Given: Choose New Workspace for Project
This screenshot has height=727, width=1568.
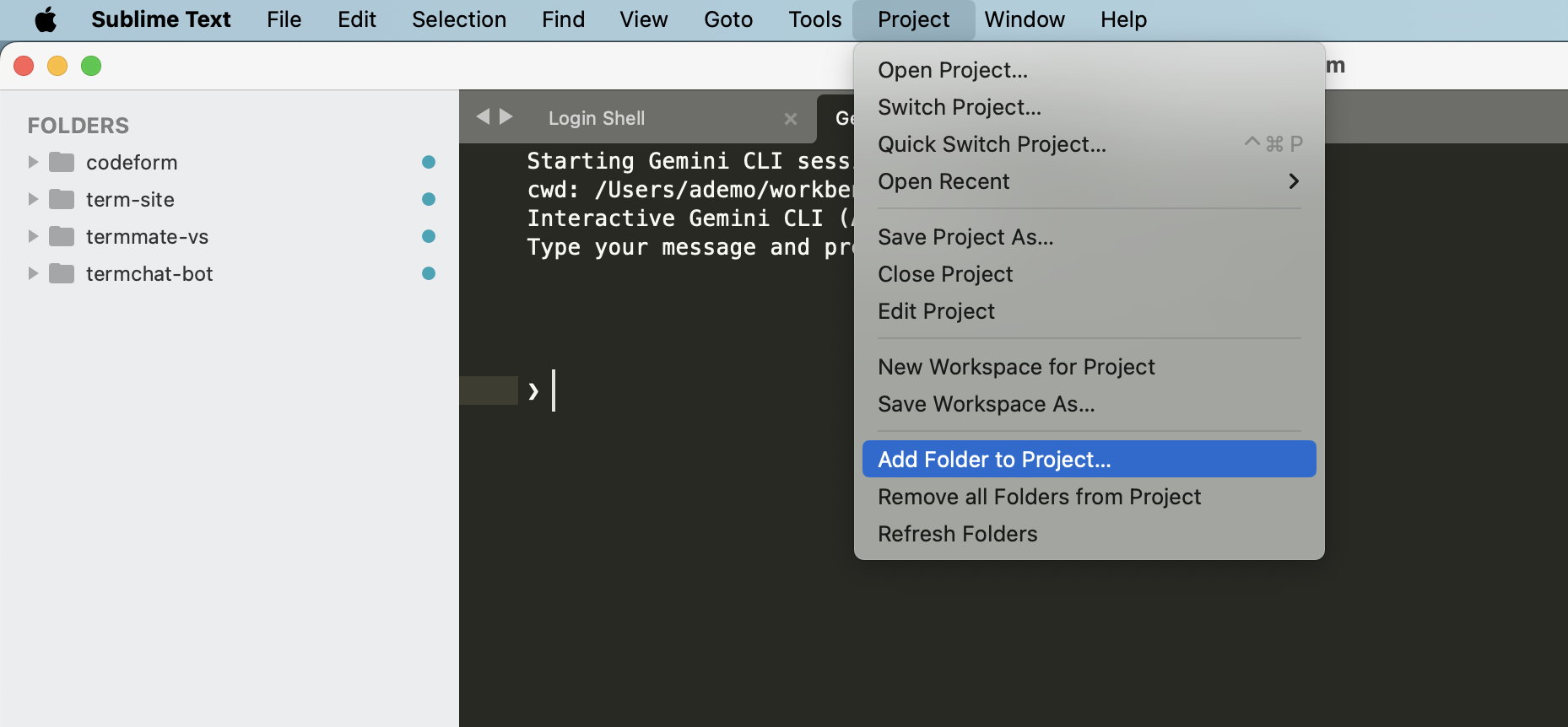Looking at the screenshot, I should 1089,367.
